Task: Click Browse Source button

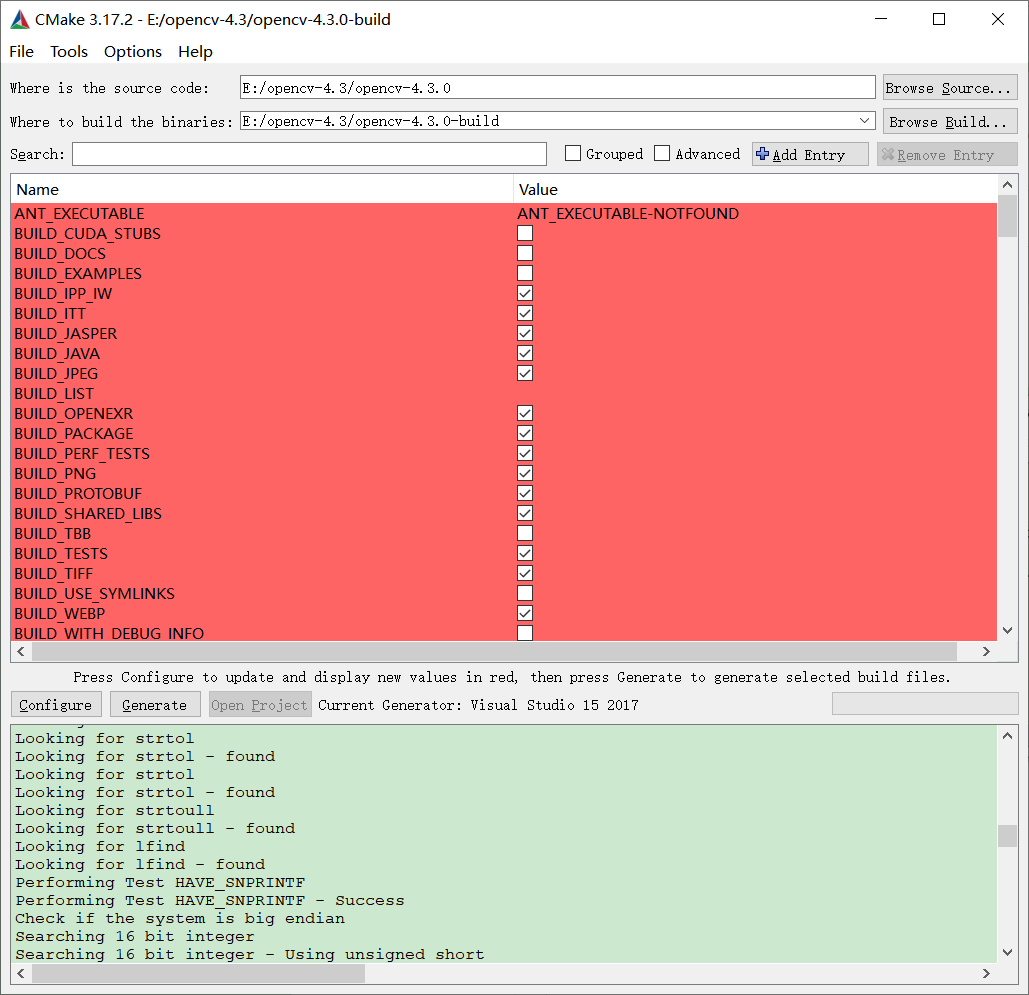Action: click(x=949, y=87)
